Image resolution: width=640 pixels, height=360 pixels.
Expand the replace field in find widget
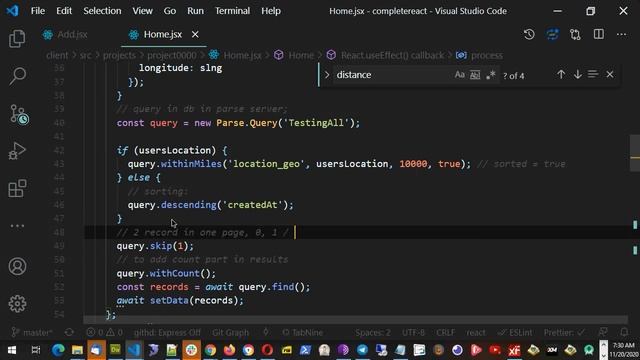pyautogui.click(x=327, y=75)
